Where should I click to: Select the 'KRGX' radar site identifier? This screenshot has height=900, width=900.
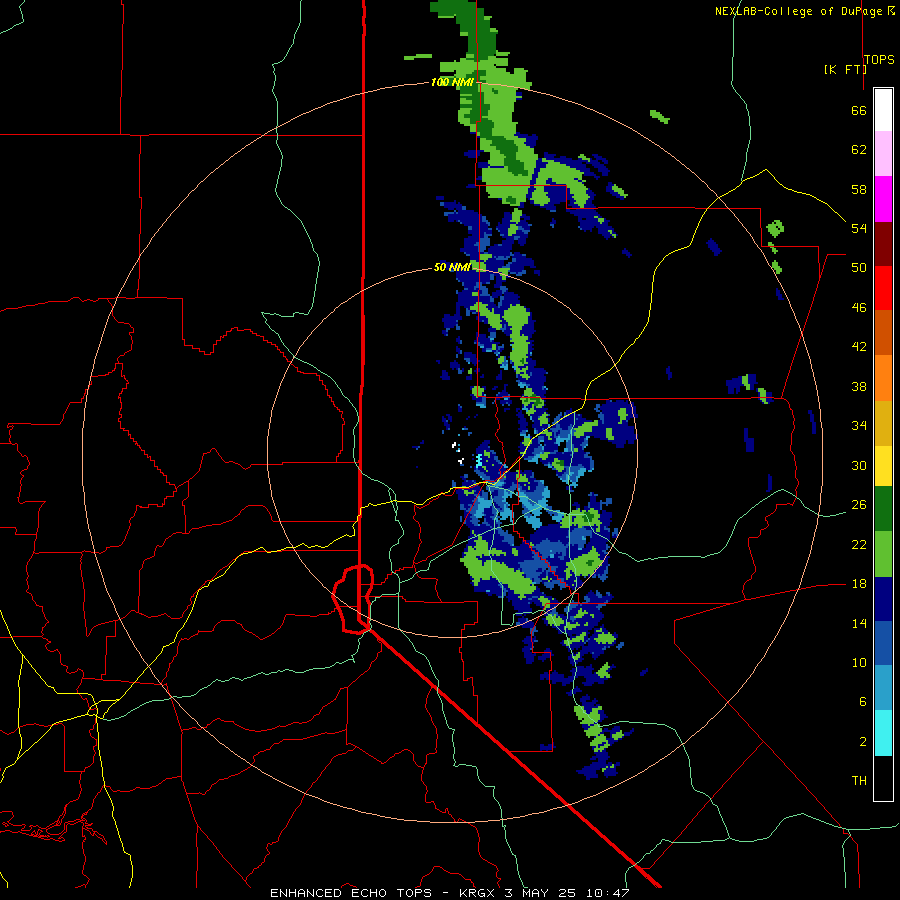pos(479,893)
